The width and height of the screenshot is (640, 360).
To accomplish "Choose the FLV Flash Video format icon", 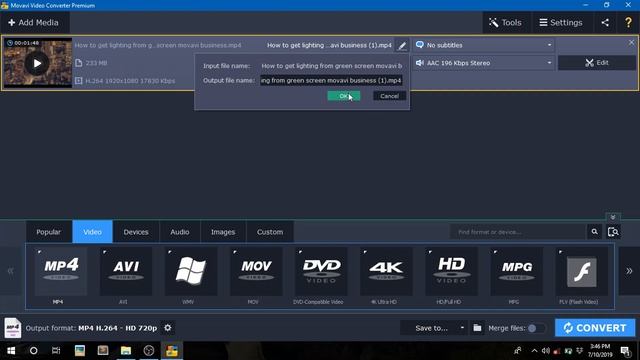I will pyautogui.click(x=582, y=271).
